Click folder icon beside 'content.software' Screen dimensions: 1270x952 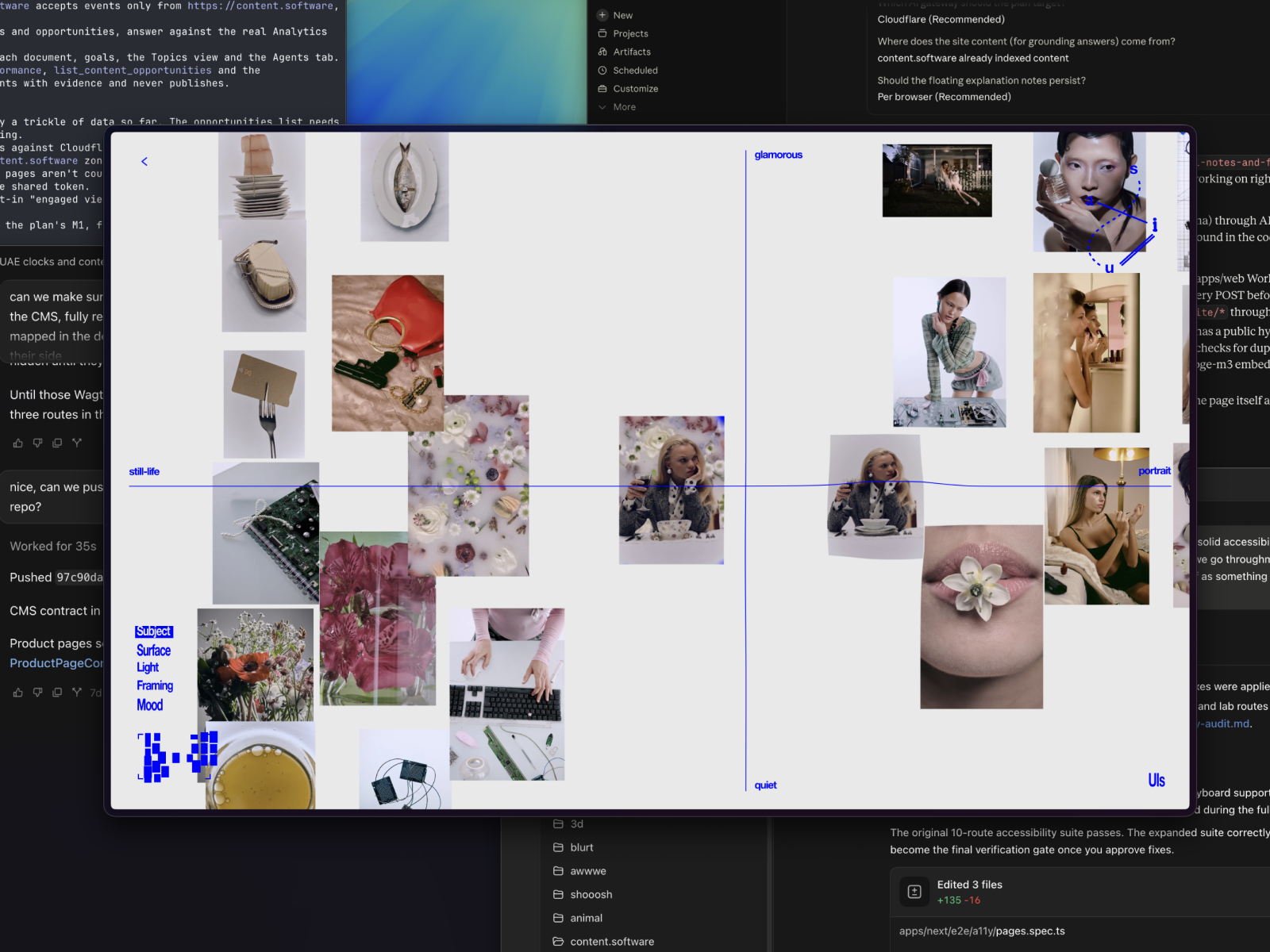pyautogui.click(x=559, y=942)
